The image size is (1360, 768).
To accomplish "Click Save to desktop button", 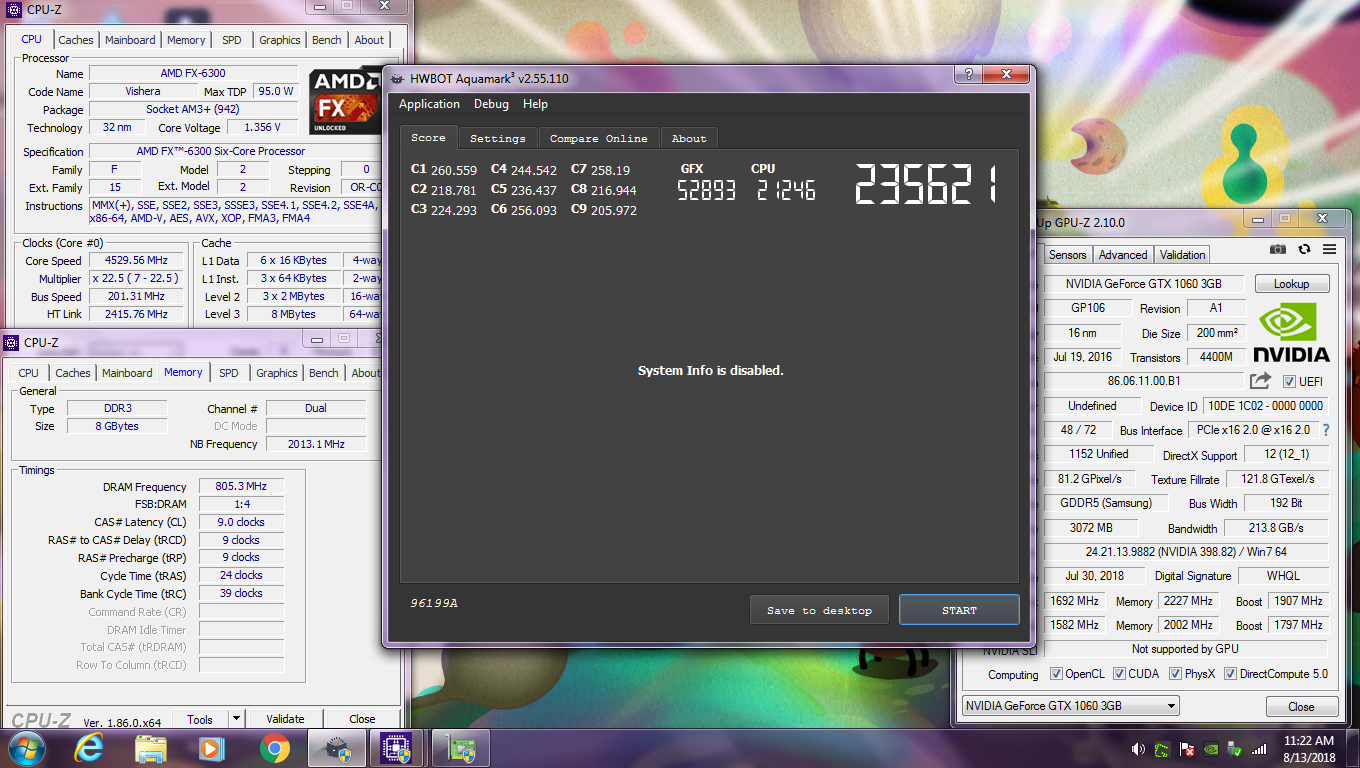I will [819, 610].
